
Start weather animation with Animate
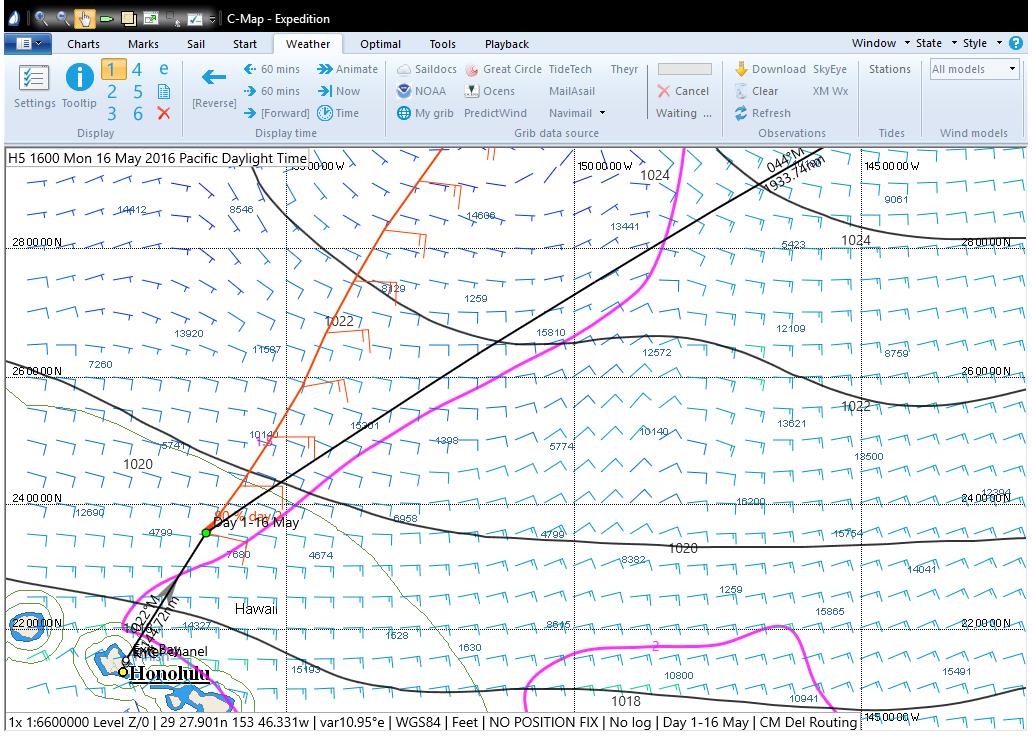(x=348, y=69)
